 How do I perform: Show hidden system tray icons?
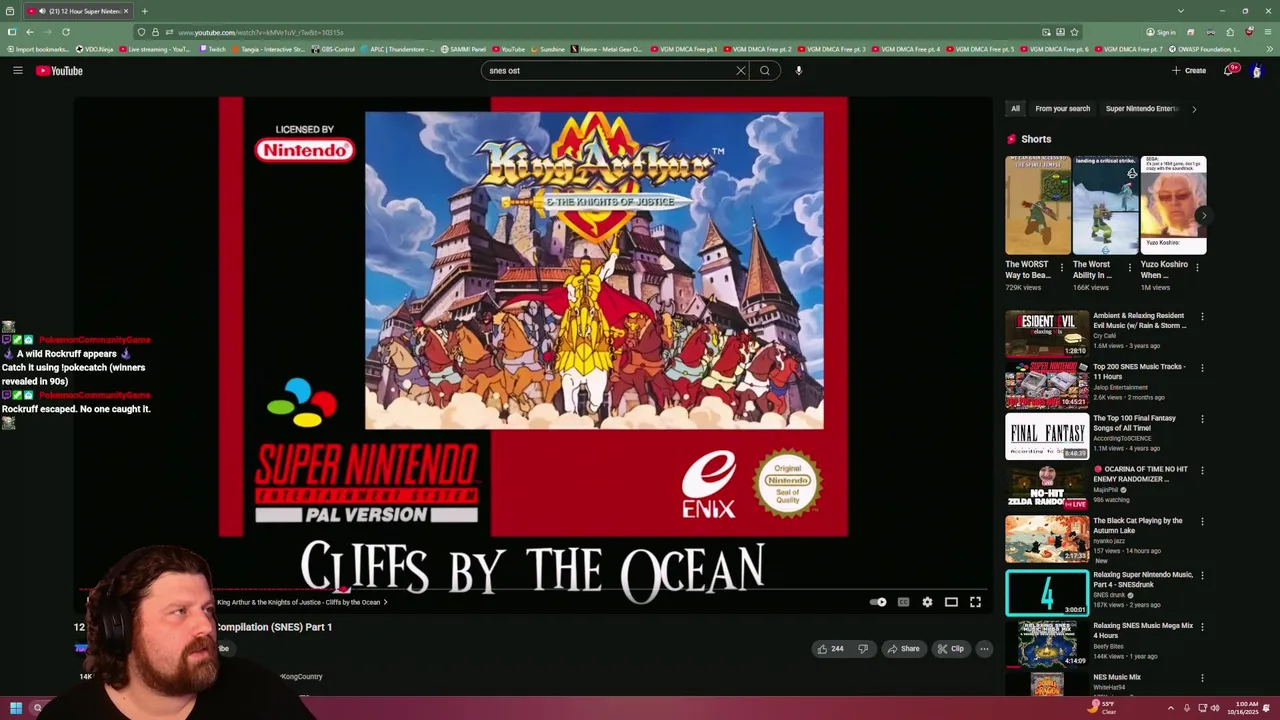coord(1171,708)
